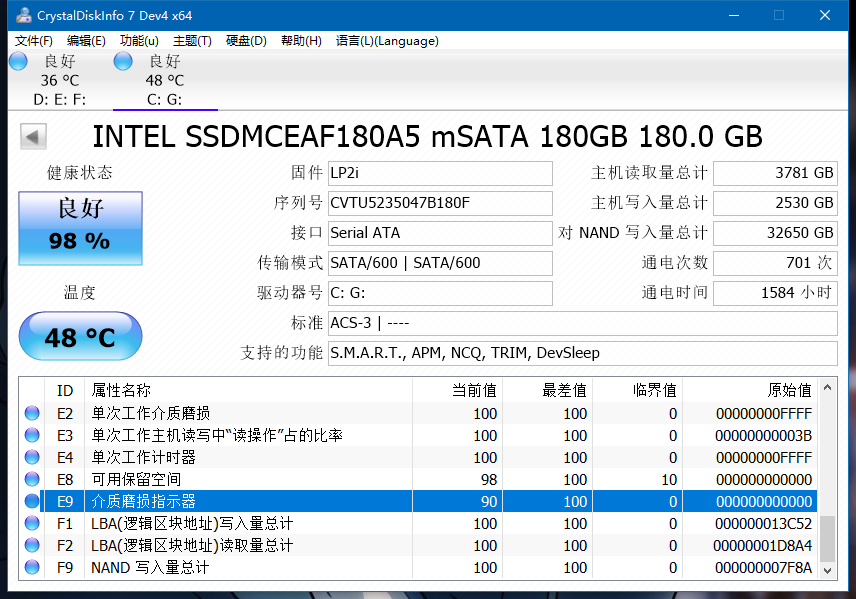Image resolution: width=856 pixels, height=599 pixels.
Task: Click the 原始值 column header
Action: [750, 390]
